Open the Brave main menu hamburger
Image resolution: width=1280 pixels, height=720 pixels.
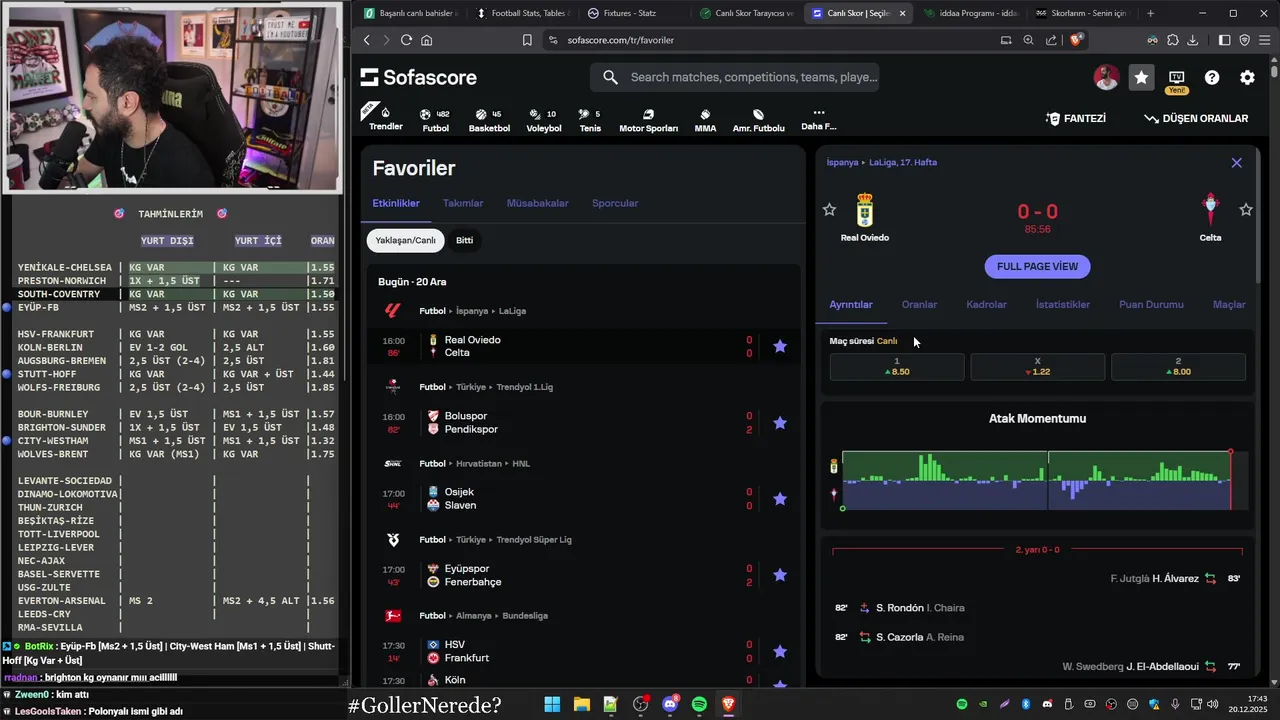[x=1264, y=40]
